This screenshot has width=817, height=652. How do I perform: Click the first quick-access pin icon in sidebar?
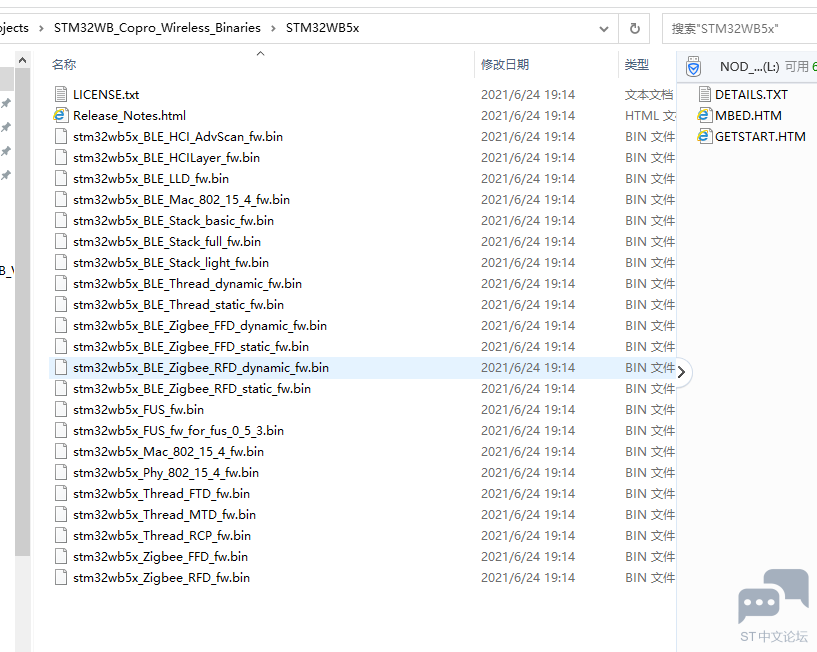[x=6, y=103]
